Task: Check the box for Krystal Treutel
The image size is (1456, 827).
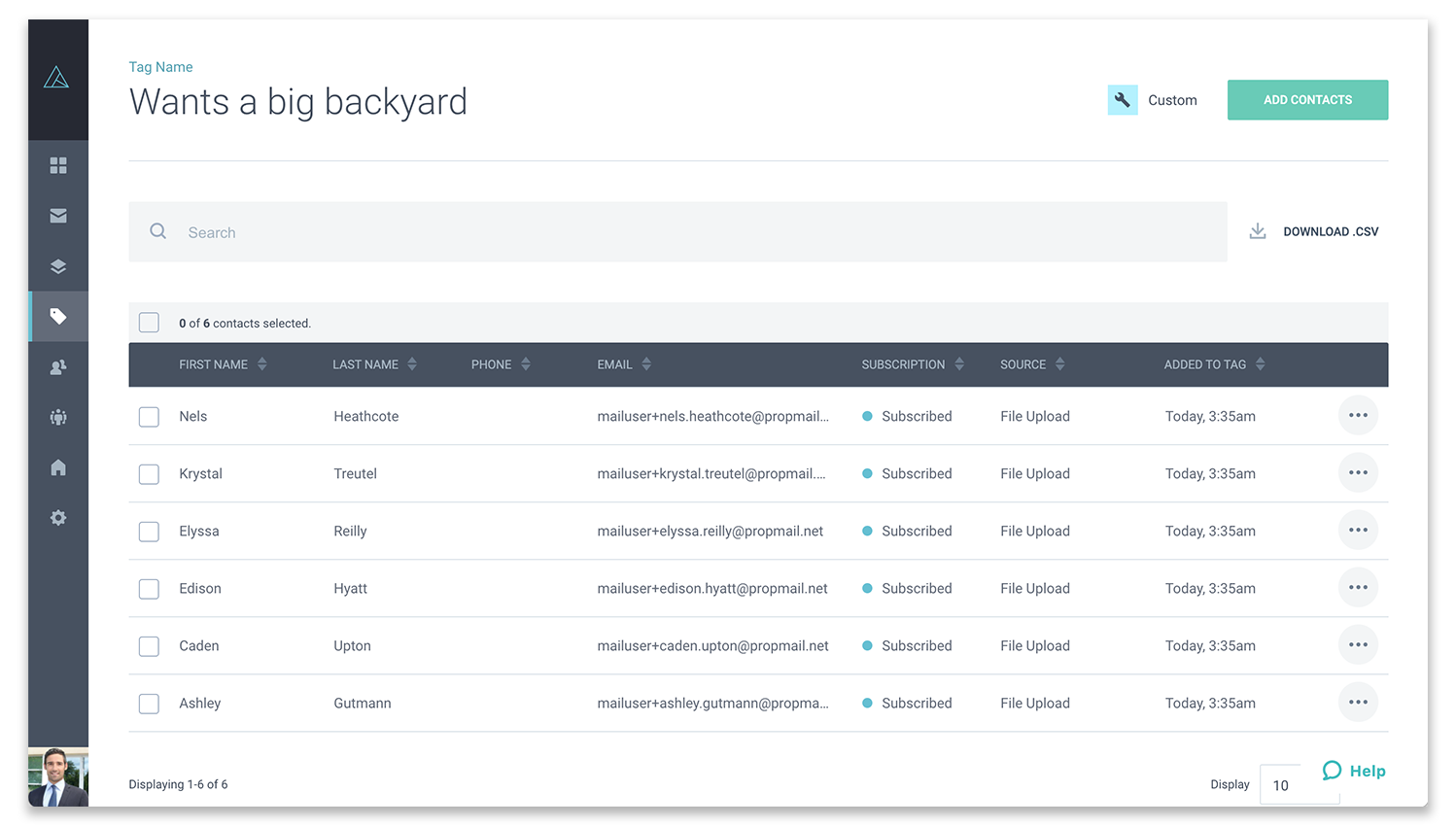Action: tap(149, 474)
